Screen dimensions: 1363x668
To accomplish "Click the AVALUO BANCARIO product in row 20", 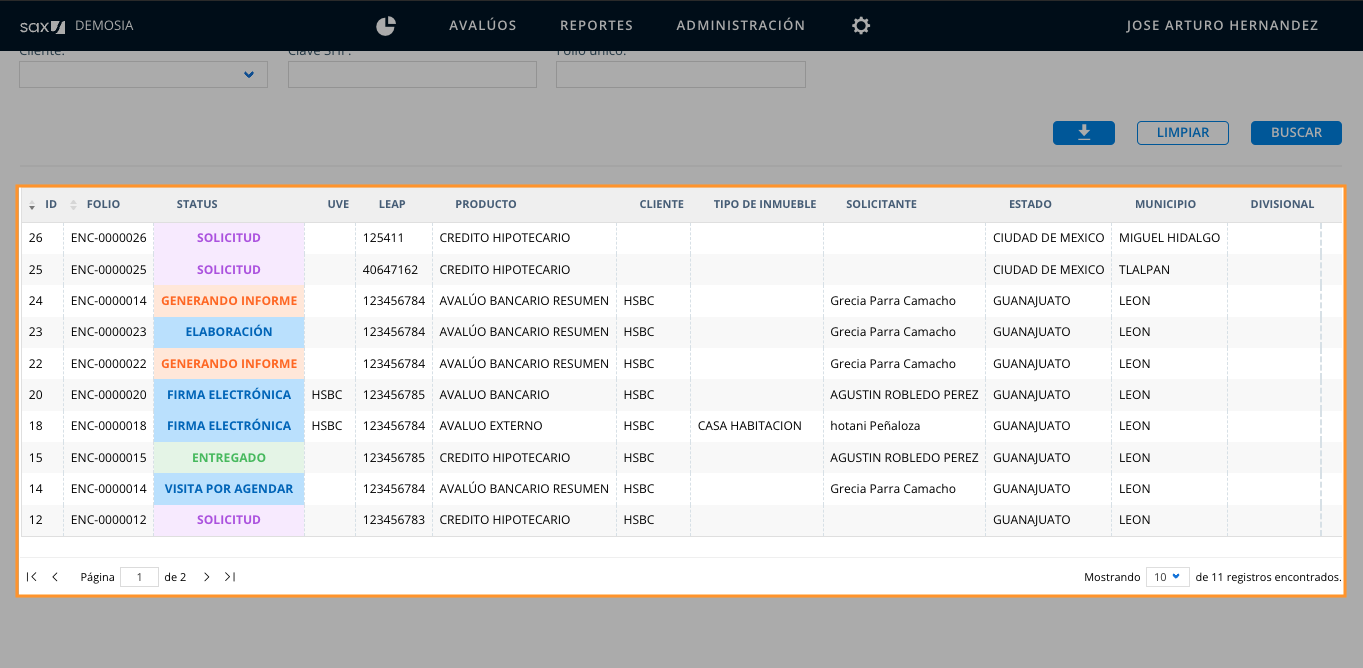I will (x=494, y=395).
